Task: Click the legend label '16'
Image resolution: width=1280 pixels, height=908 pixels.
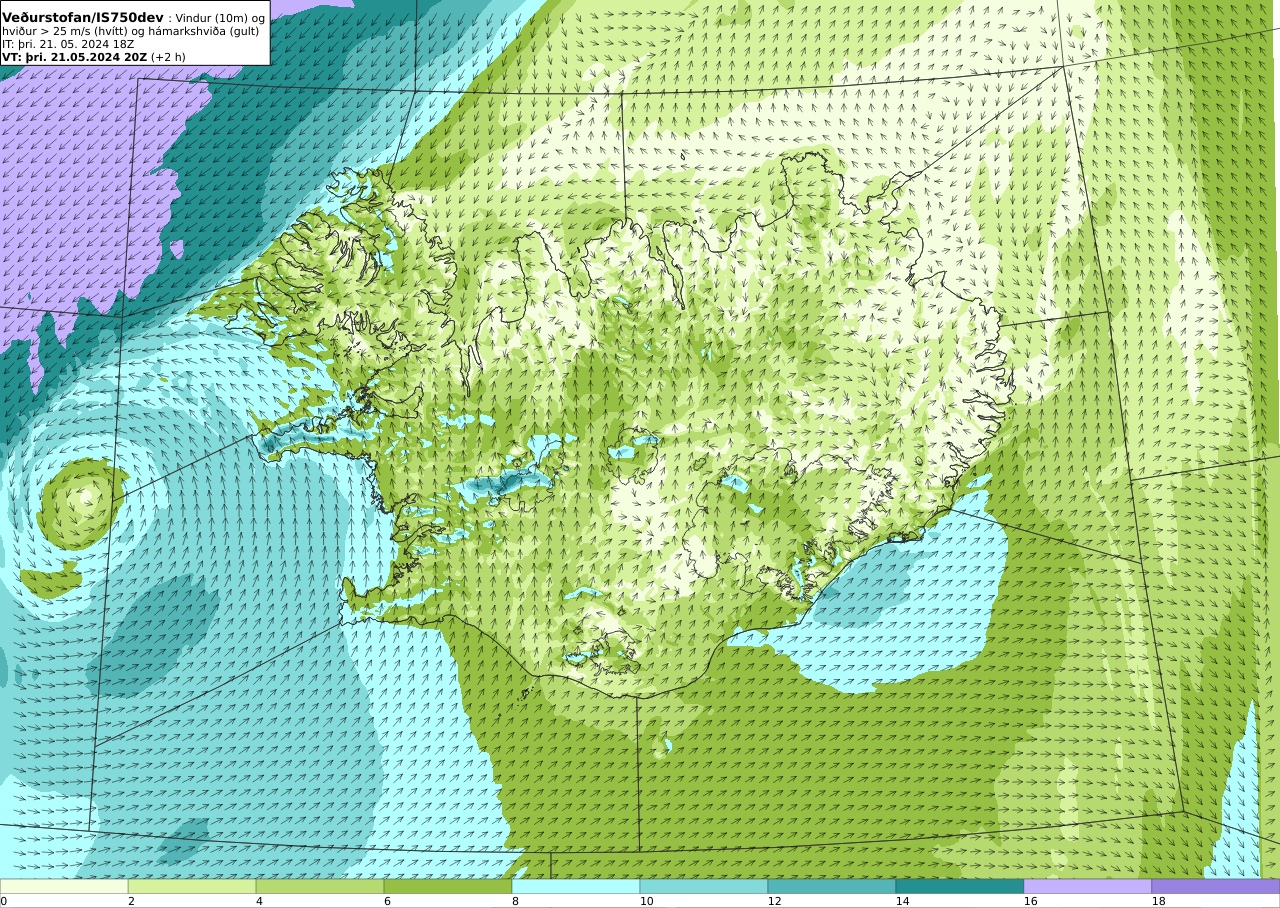Action: pos(1030,901)
